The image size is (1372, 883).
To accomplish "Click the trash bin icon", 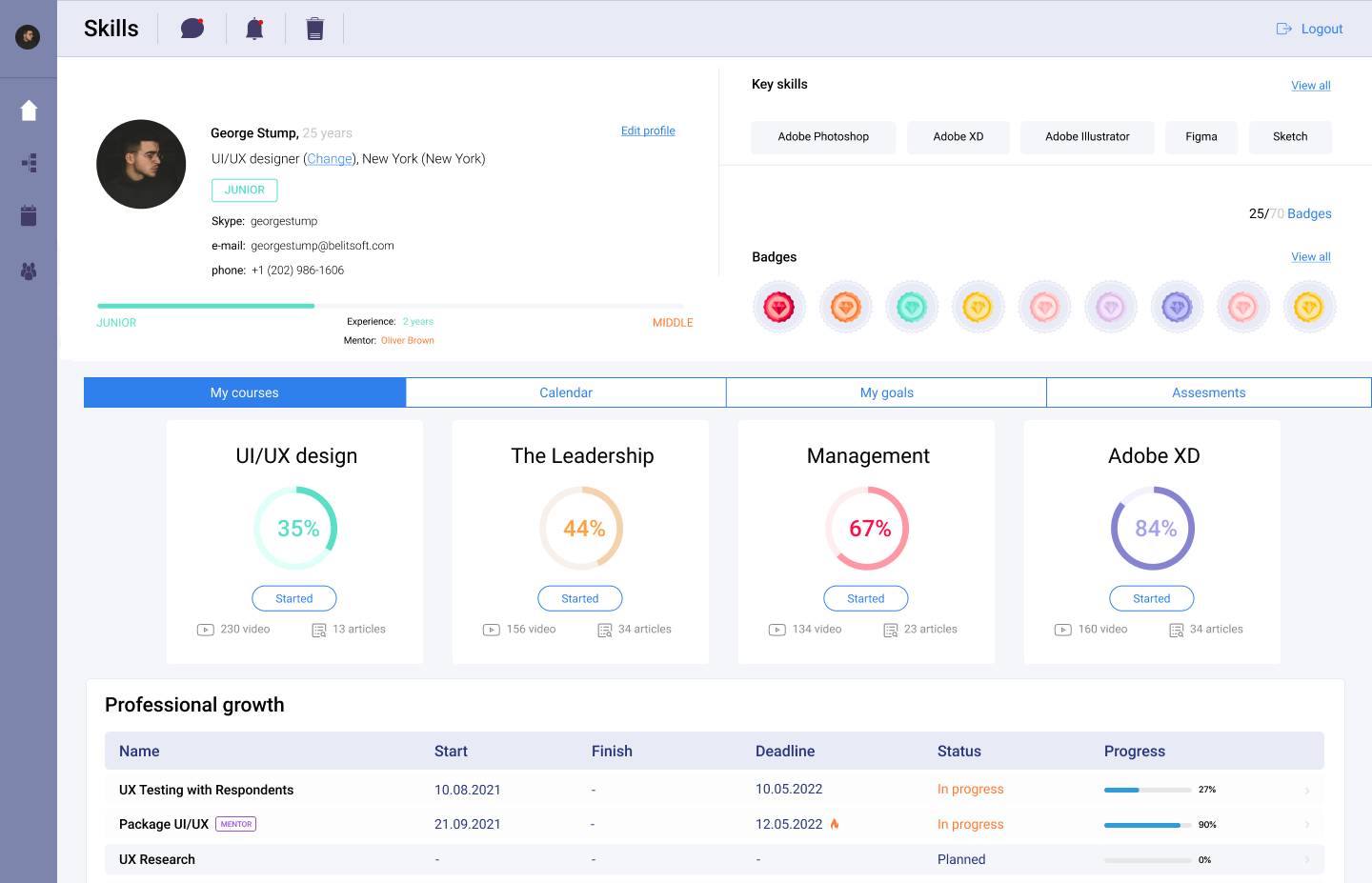I will tap(315, 29).
